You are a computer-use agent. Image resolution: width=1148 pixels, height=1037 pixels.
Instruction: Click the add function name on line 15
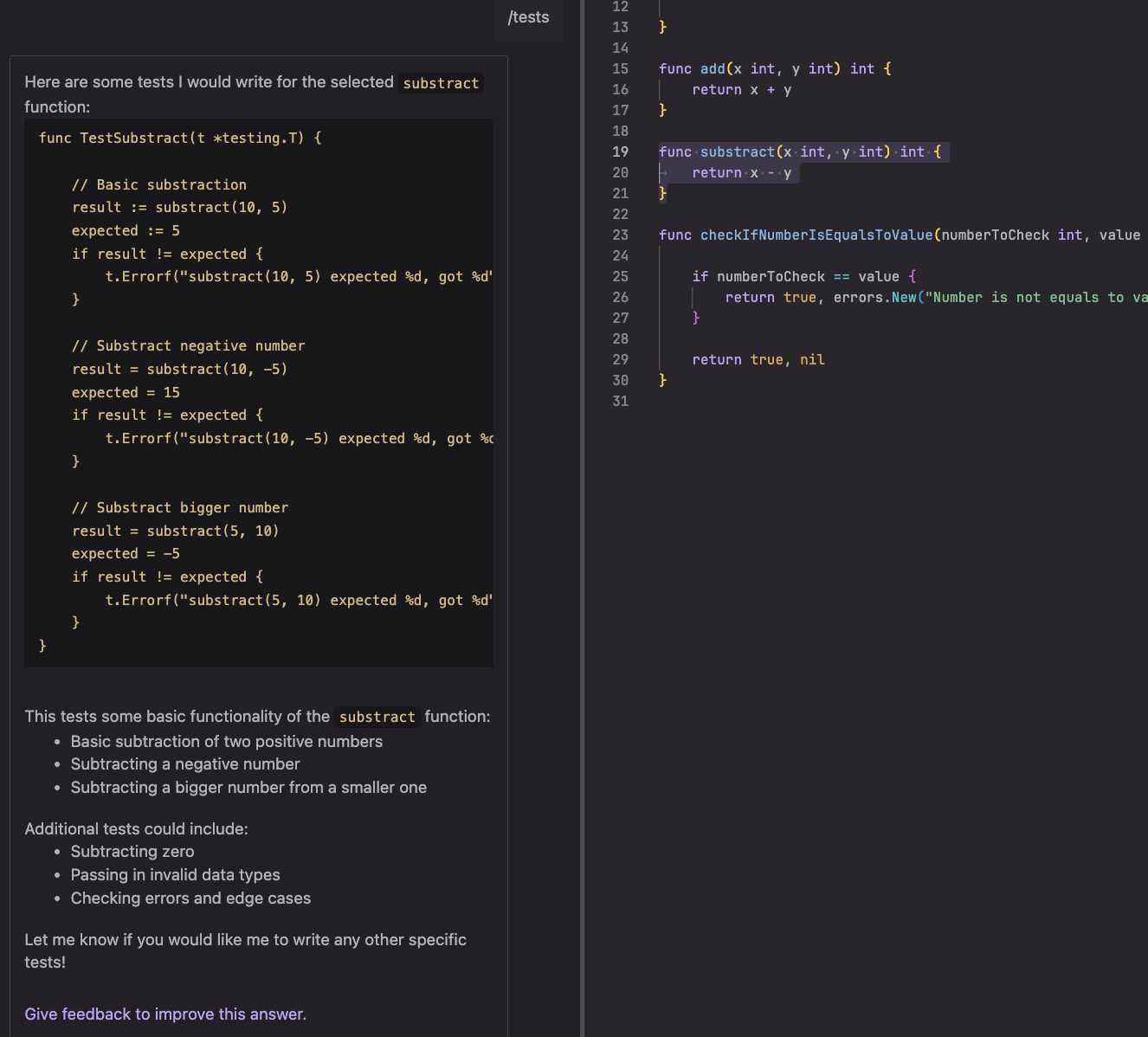coord(713,69)
